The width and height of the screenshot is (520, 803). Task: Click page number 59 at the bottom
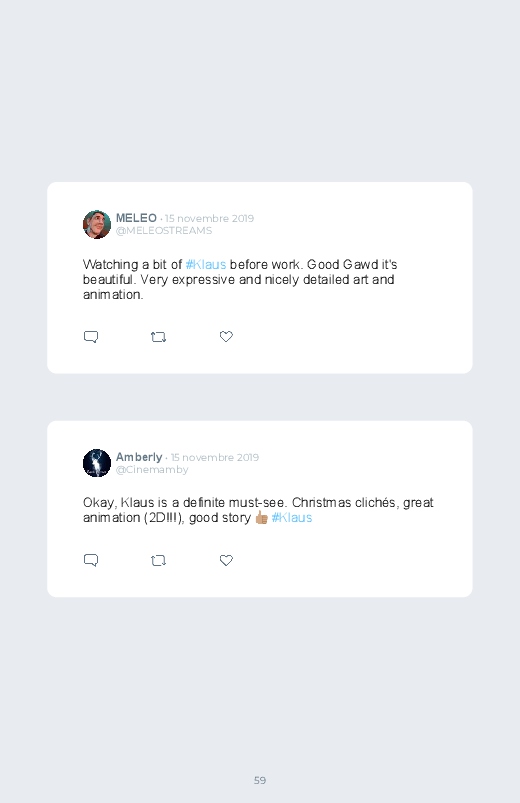(x=260, y=780)
